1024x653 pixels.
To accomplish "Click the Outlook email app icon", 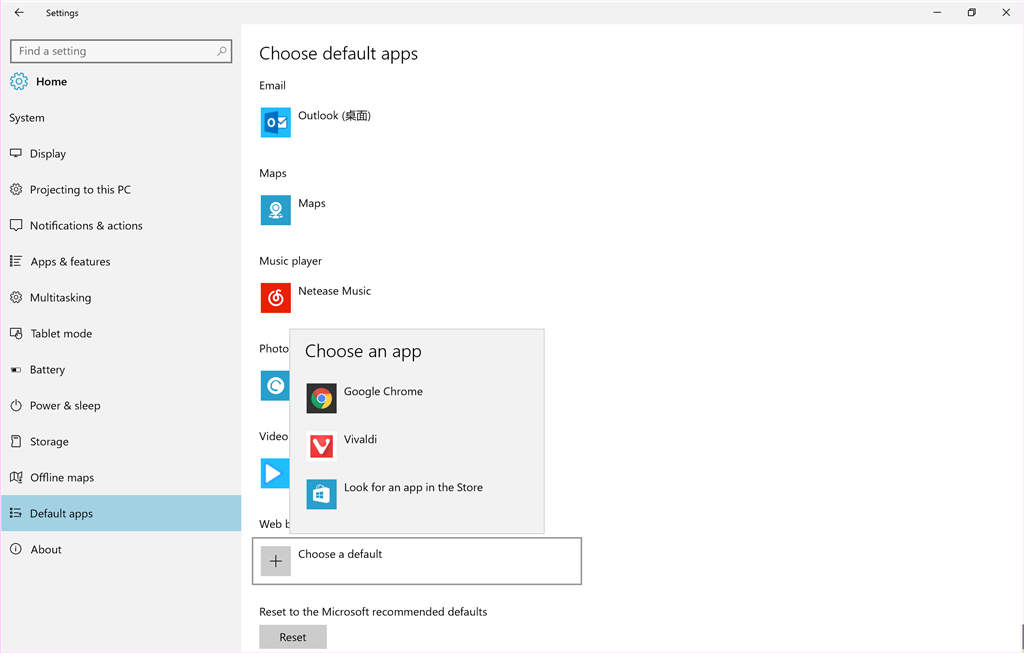I will pyautogui.click(x=276, y=123).
